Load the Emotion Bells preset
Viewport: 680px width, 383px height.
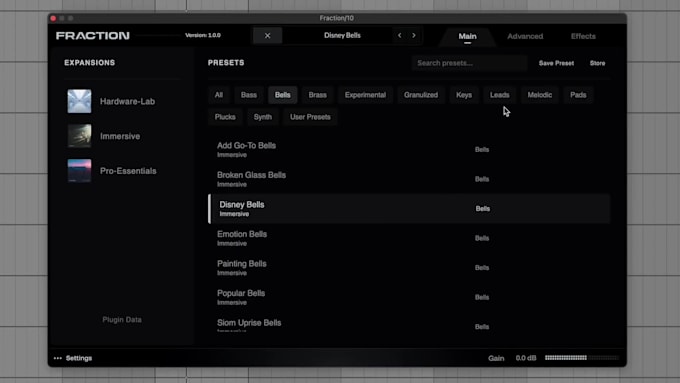(x=409, y=238)
